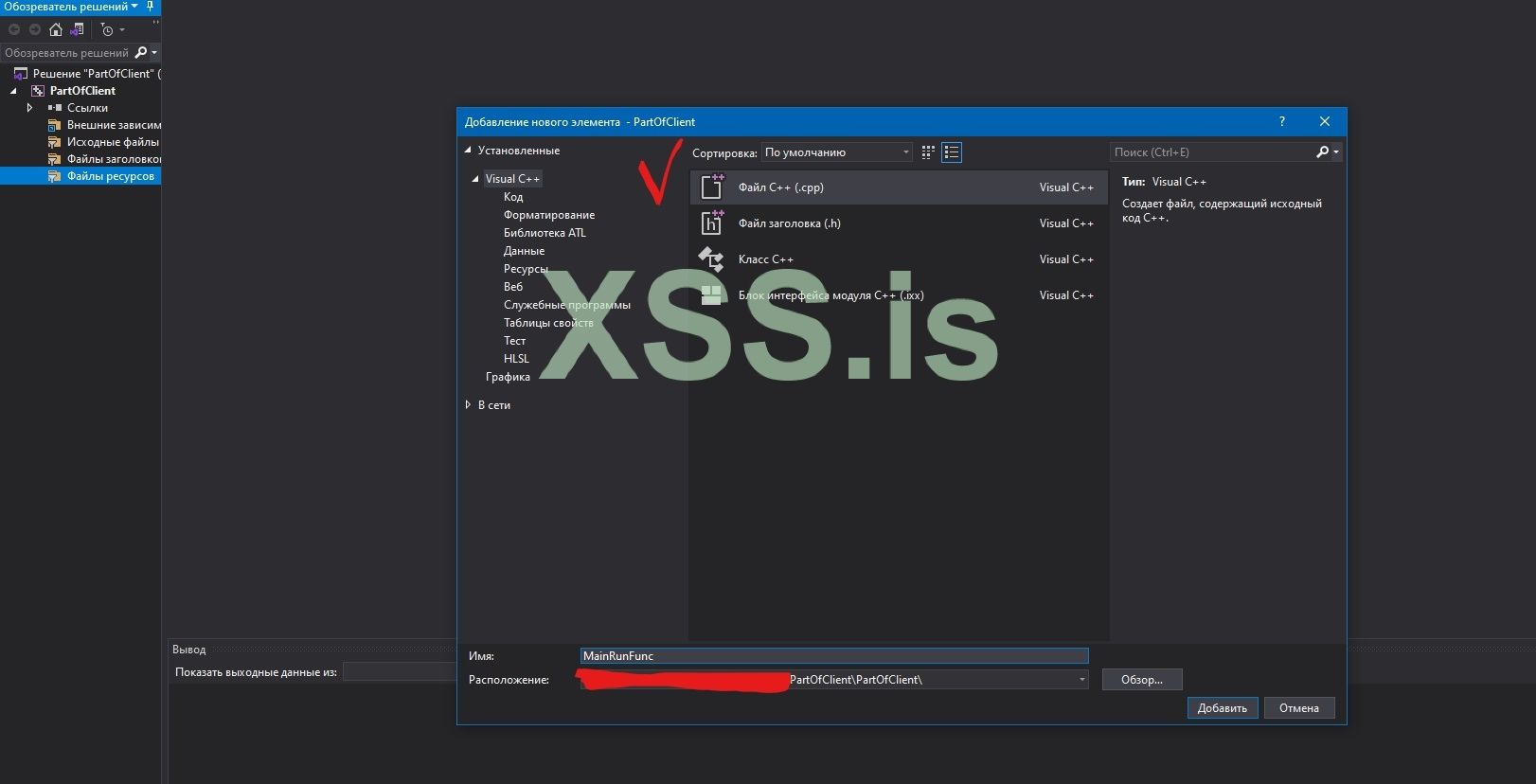Select the Графика category
Screen dimensions: 1536x784
[508, 377]
